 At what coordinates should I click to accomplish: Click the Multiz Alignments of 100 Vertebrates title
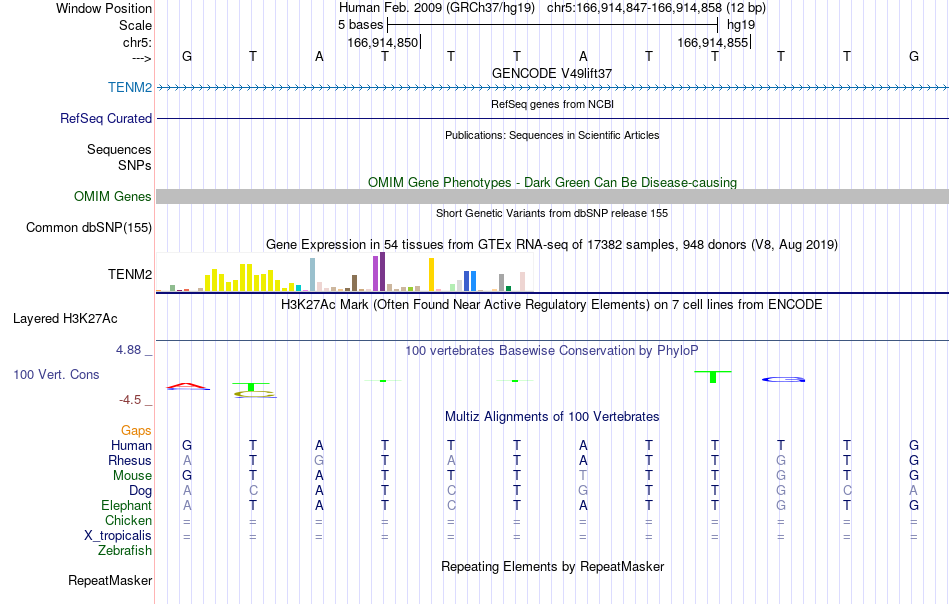coord(552,417)
